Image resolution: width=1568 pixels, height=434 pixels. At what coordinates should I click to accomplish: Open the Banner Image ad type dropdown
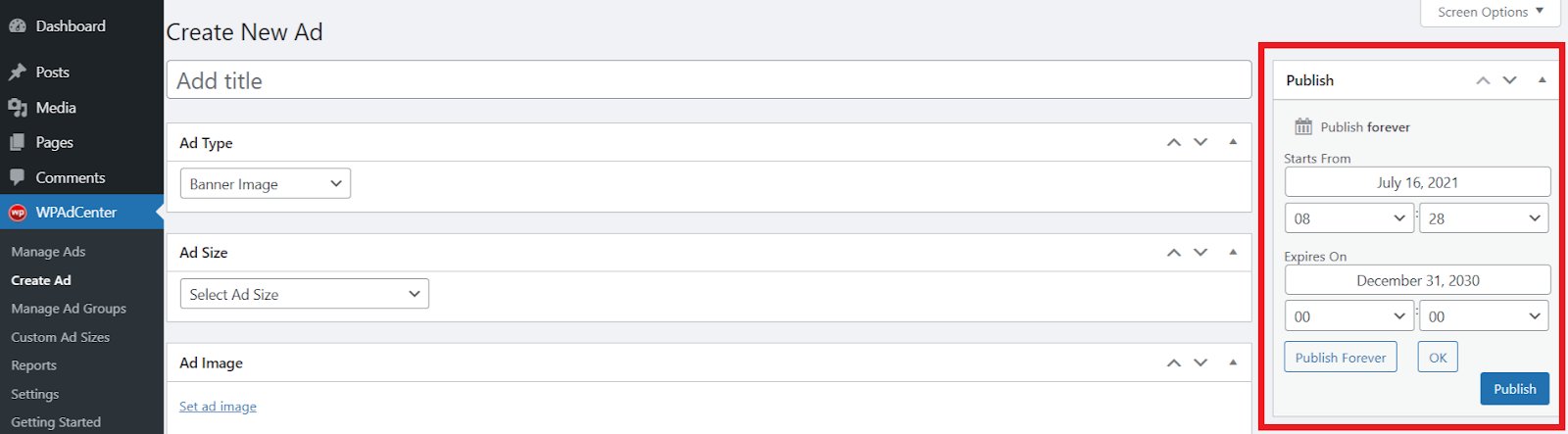point(265,184)
